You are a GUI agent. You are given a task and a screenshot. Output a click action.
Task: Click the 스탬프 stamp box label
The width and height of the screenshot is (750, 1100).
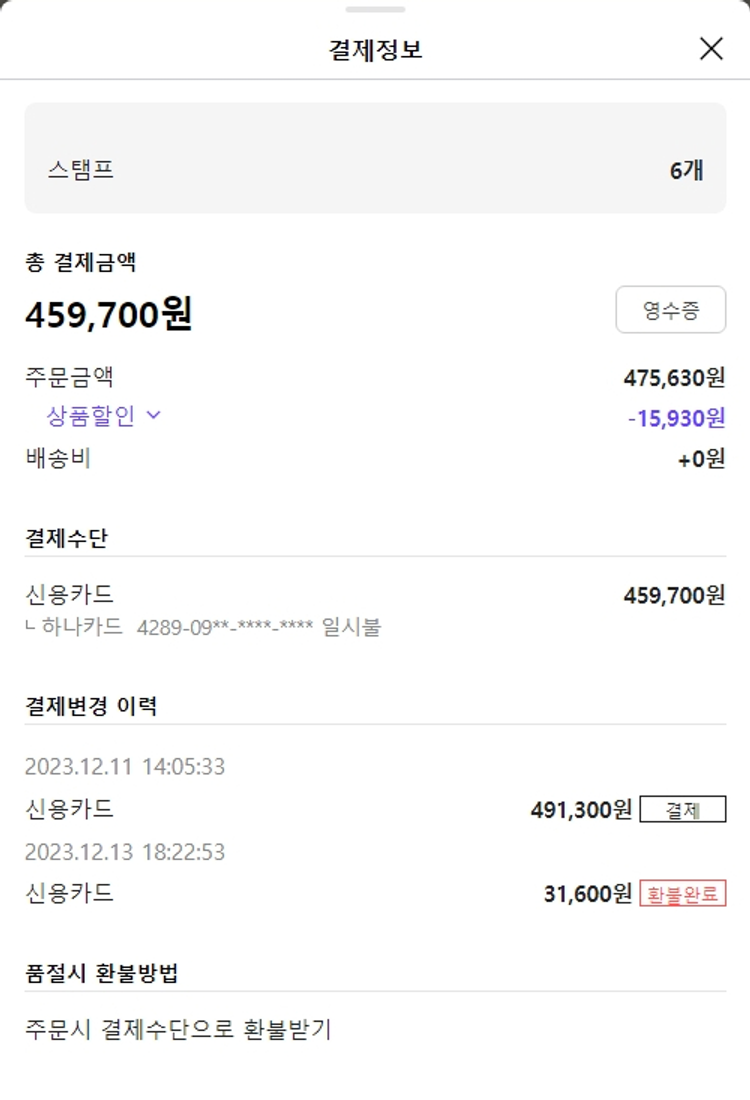coord(80,170)
